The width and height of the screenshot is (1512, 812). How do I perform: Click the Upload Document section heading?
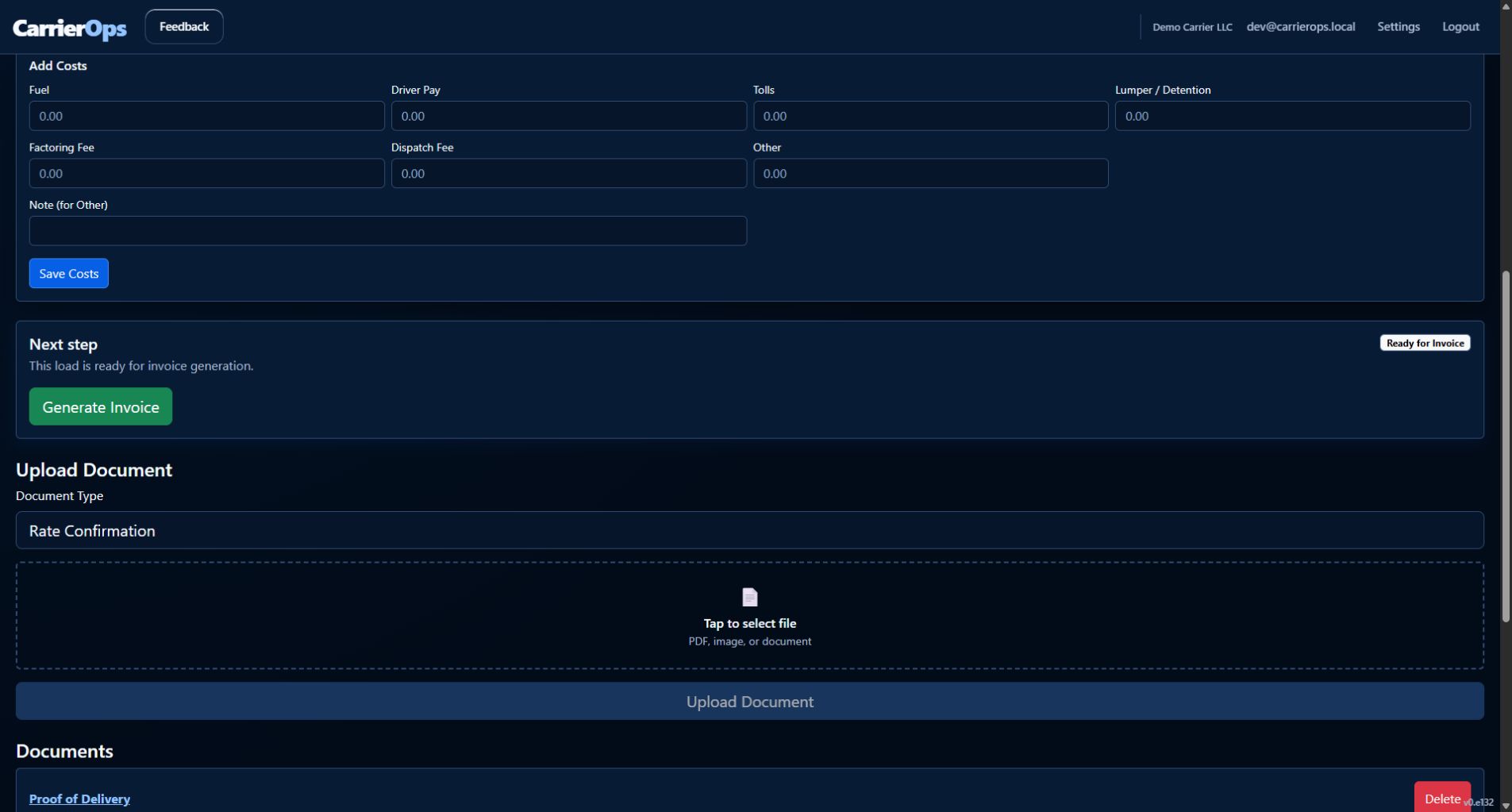pyautogui.click(x=94, y=470)
